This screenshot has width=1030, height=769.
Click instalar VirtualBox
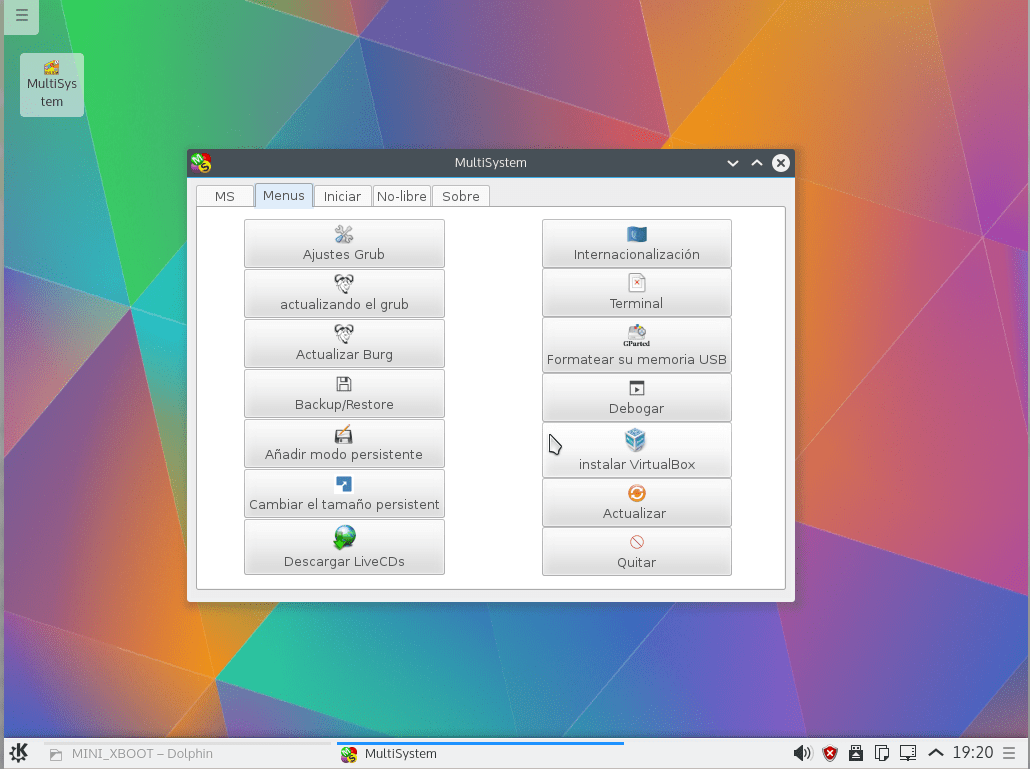pos(637,450)
